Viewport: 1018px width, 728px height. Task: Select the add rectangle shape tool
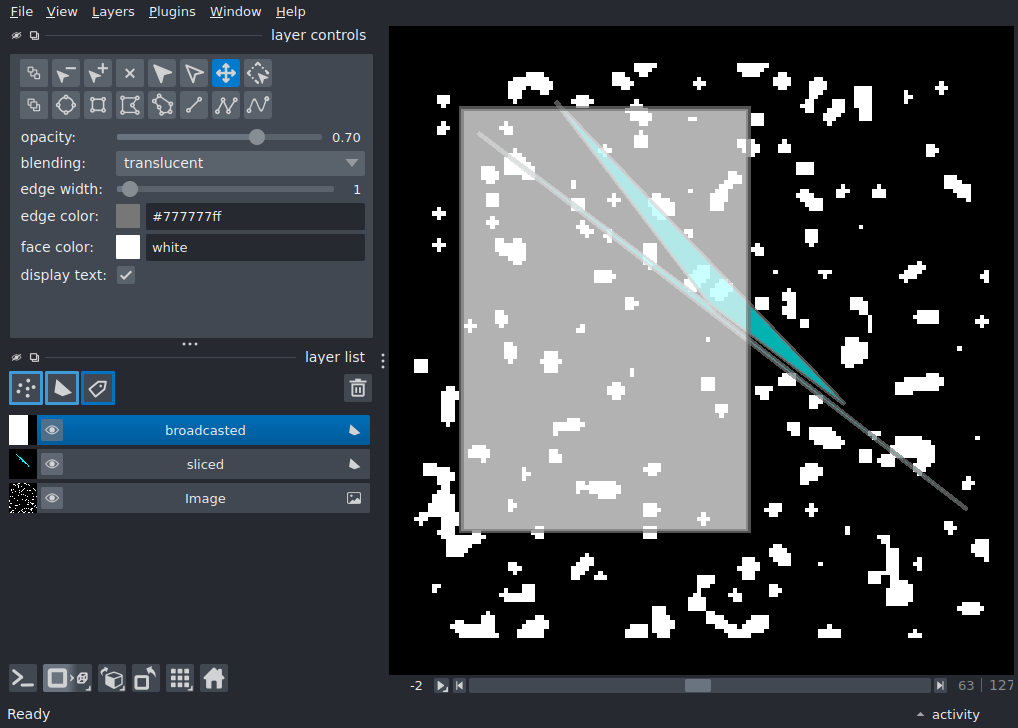coord(98,105)
